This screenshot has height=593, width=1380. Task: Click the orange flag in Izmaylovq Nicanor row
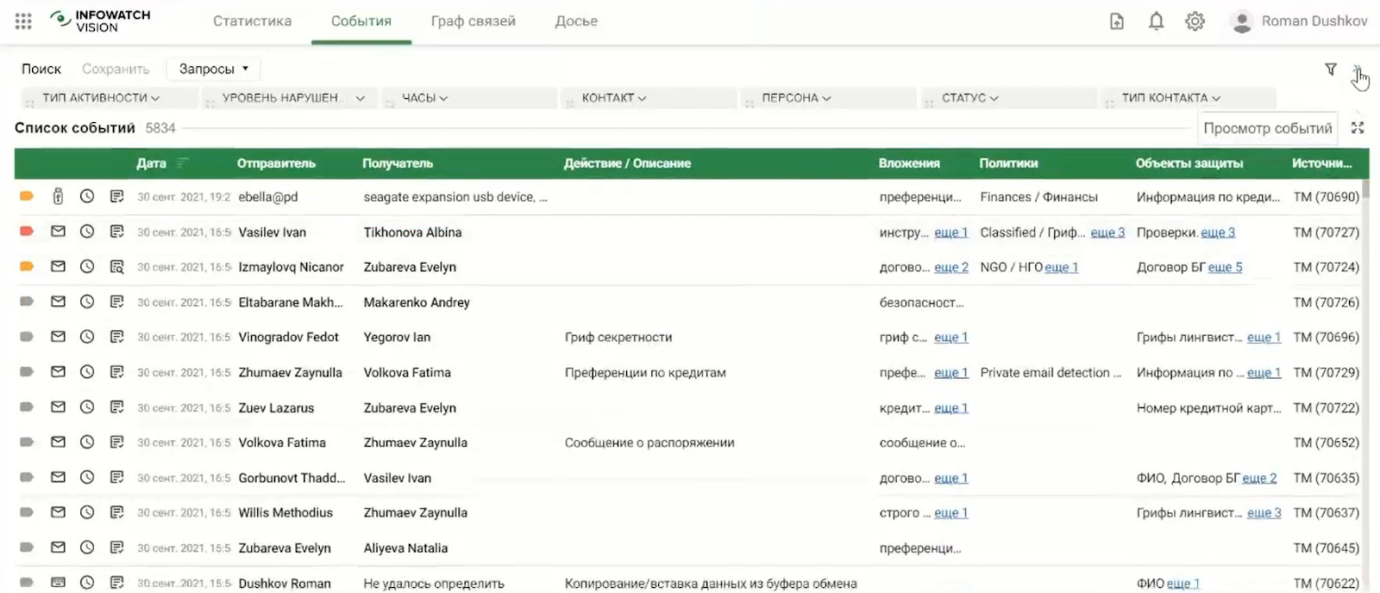[x=27, y=267]
